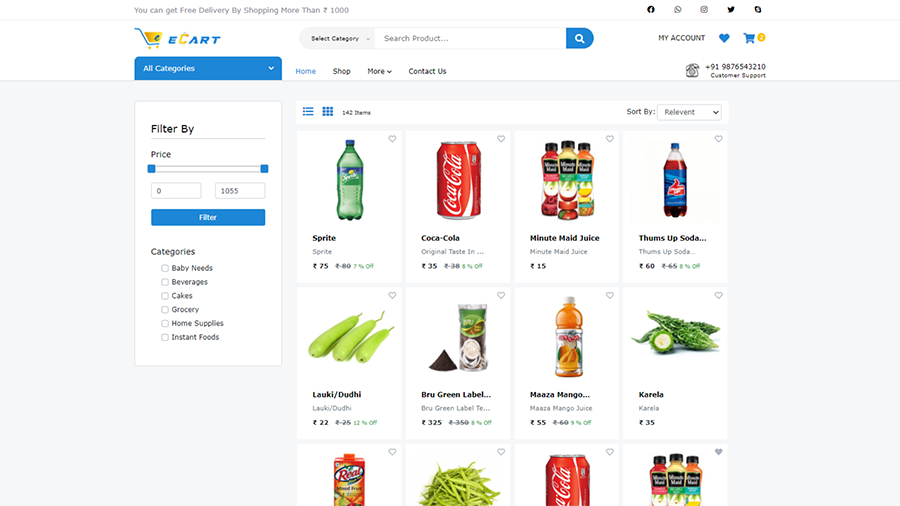Enable the Baby Needs checkbox

pyautogui.click(x=165, y=268)
